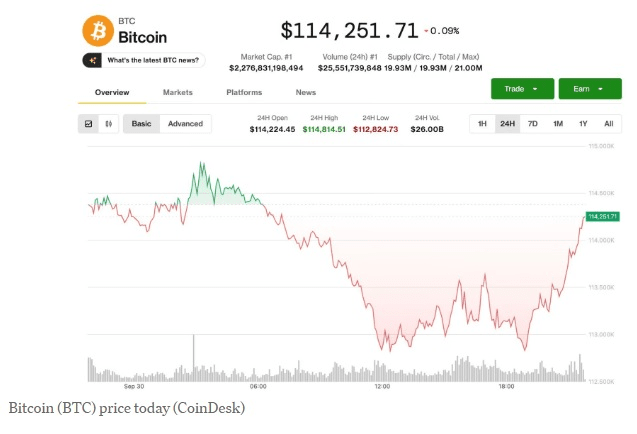Screen dimensions: 637x434
Task: Toggle the Basic chart mode
Action: pyautogui.click(x=142, y=124)
